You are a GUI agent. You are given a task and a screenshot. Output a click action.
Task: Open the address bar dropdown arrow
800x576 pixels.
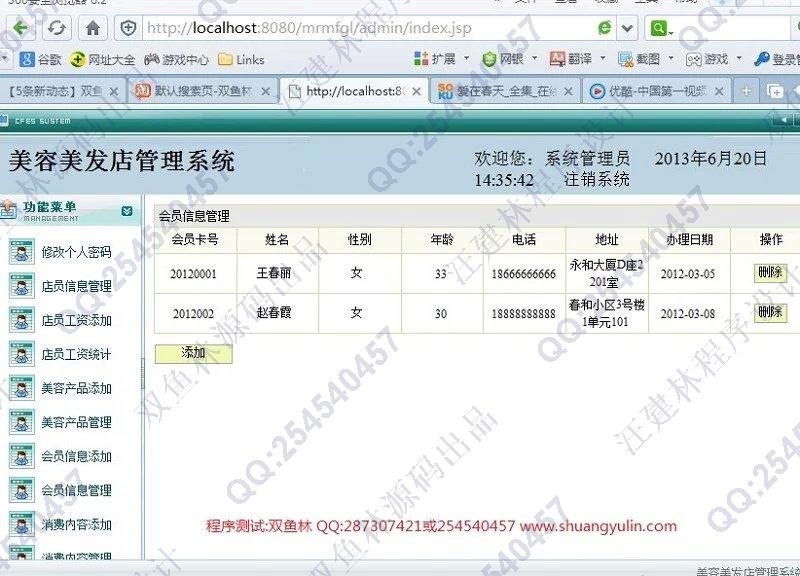click(628, 28)
